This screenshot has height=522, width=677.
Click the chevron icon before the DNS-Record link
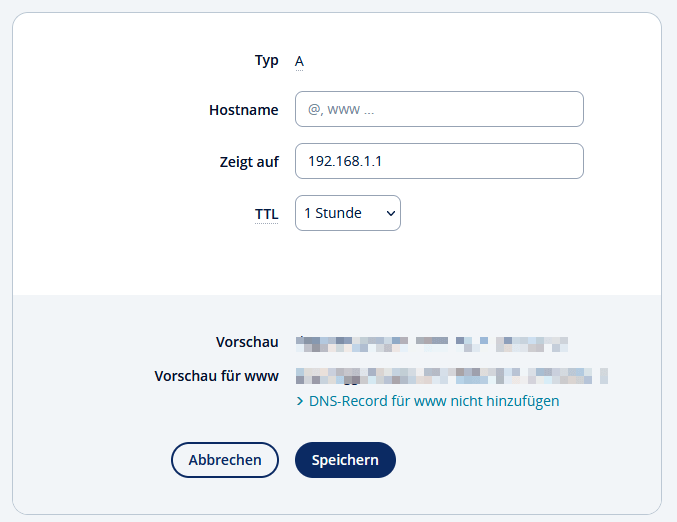[300, 402]
